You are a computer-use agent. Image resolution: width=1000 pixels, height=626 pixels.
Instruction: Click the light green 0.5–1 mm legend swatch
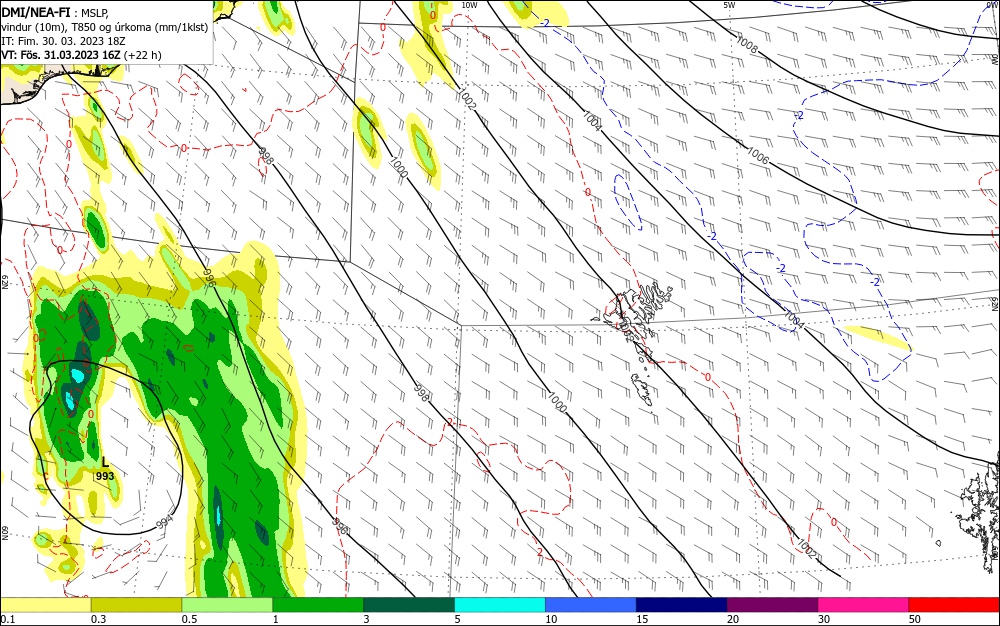tap(227, 605)
